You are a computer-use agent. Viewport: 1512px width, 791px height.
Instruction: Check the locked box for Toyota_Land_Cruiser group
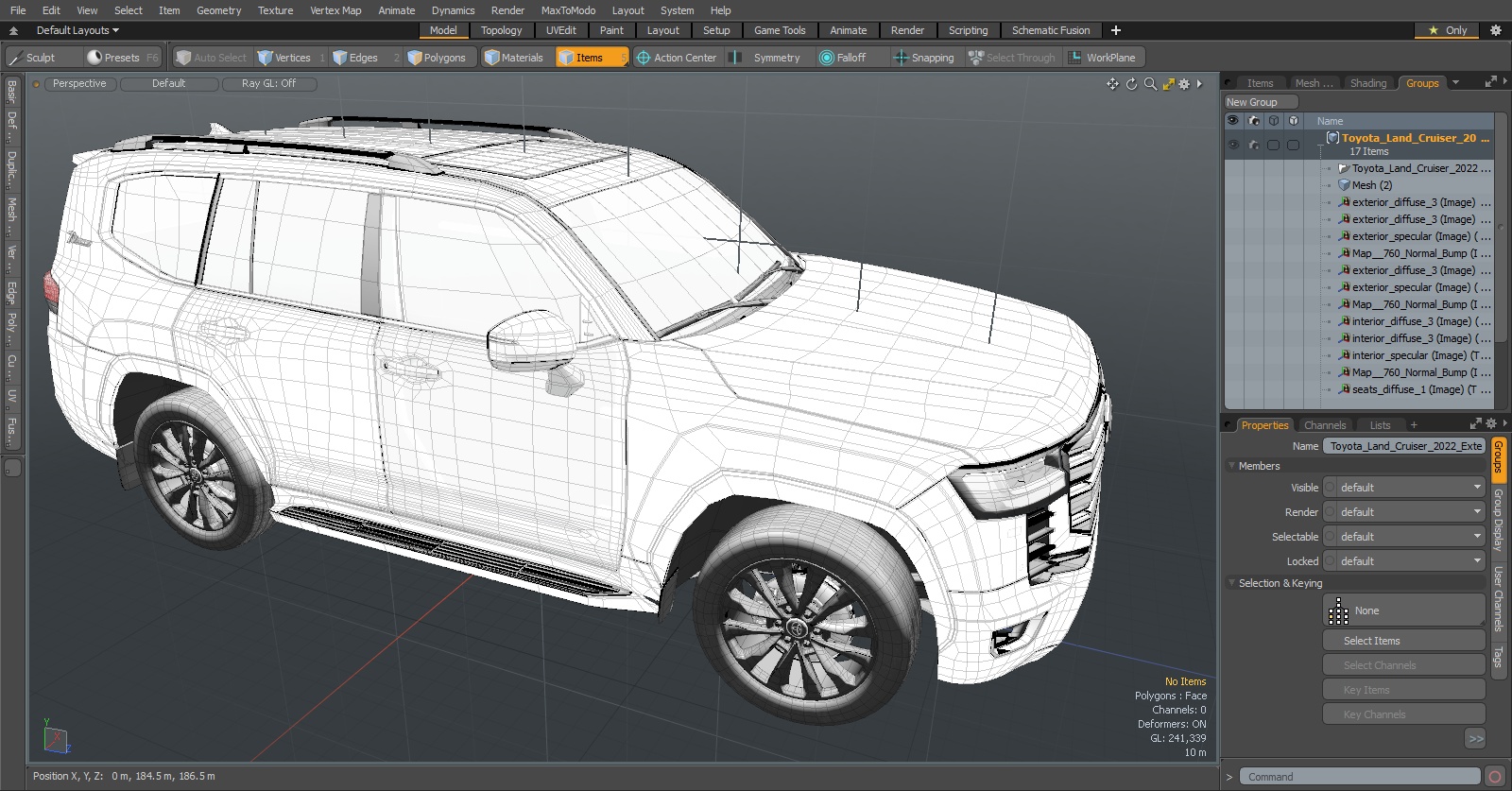[1294, 146]
